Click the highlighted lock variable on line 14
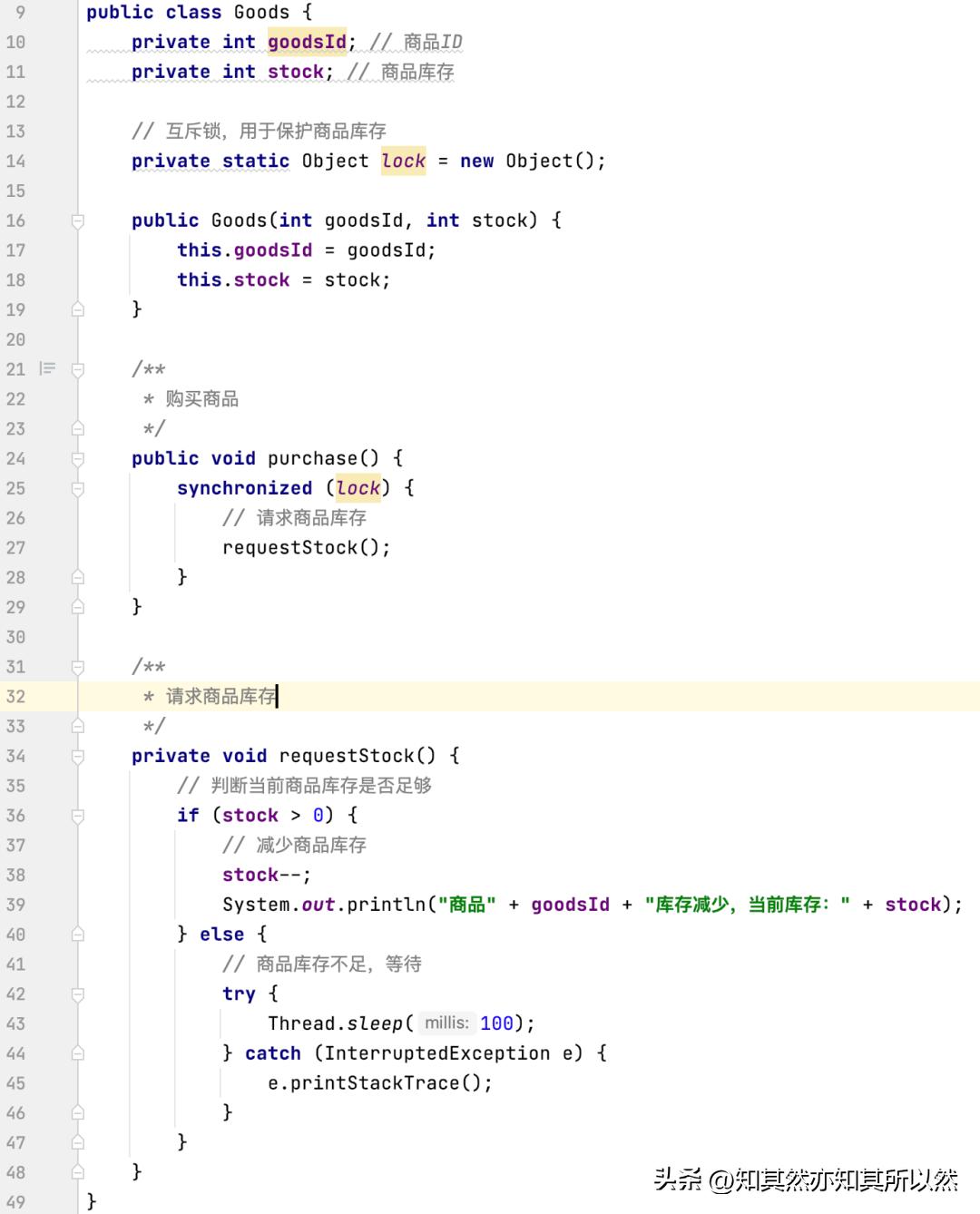 click(403, 161)
